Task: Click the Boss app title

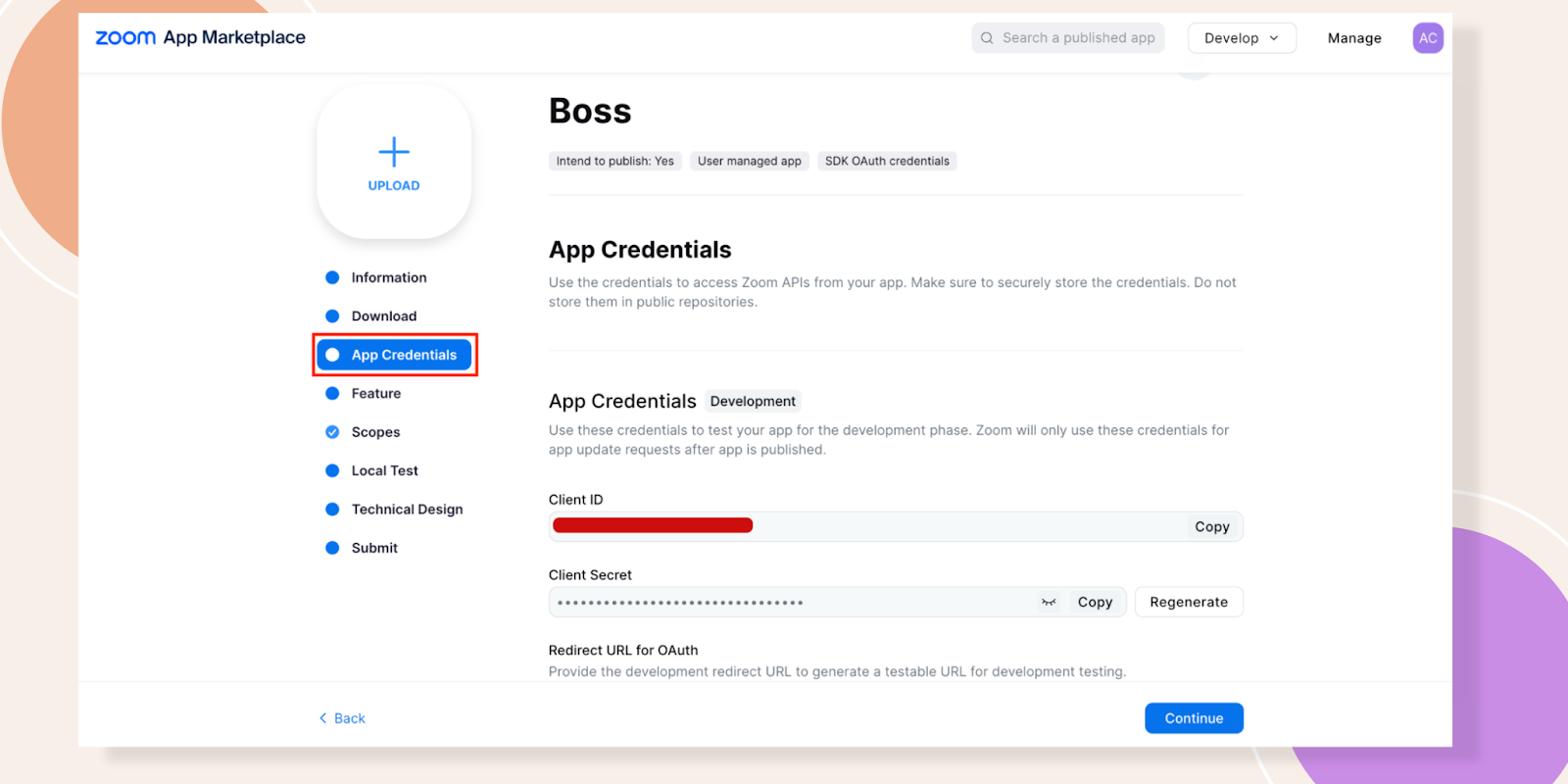Action: pyautogui.click(x=590, y=111)
